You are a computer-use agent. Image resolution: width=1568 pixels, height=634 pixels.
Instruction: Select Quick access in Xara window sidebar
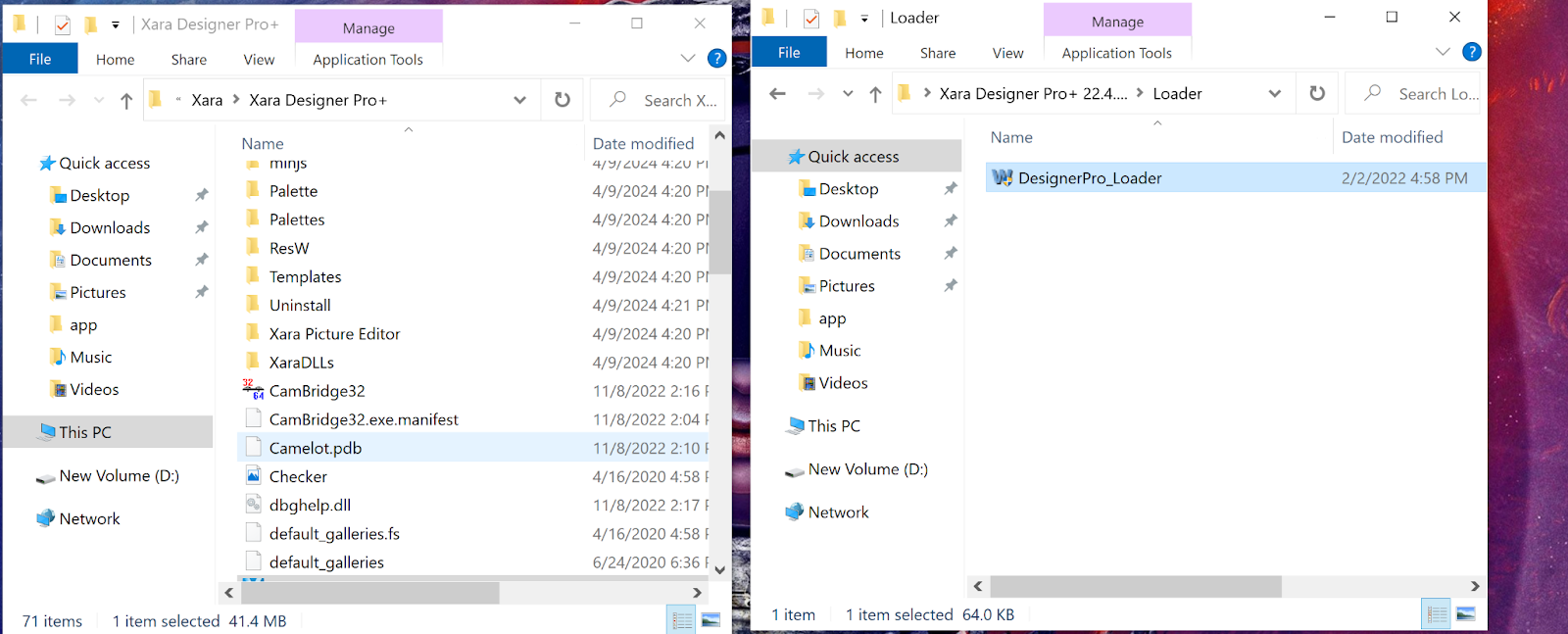point(105,164)
